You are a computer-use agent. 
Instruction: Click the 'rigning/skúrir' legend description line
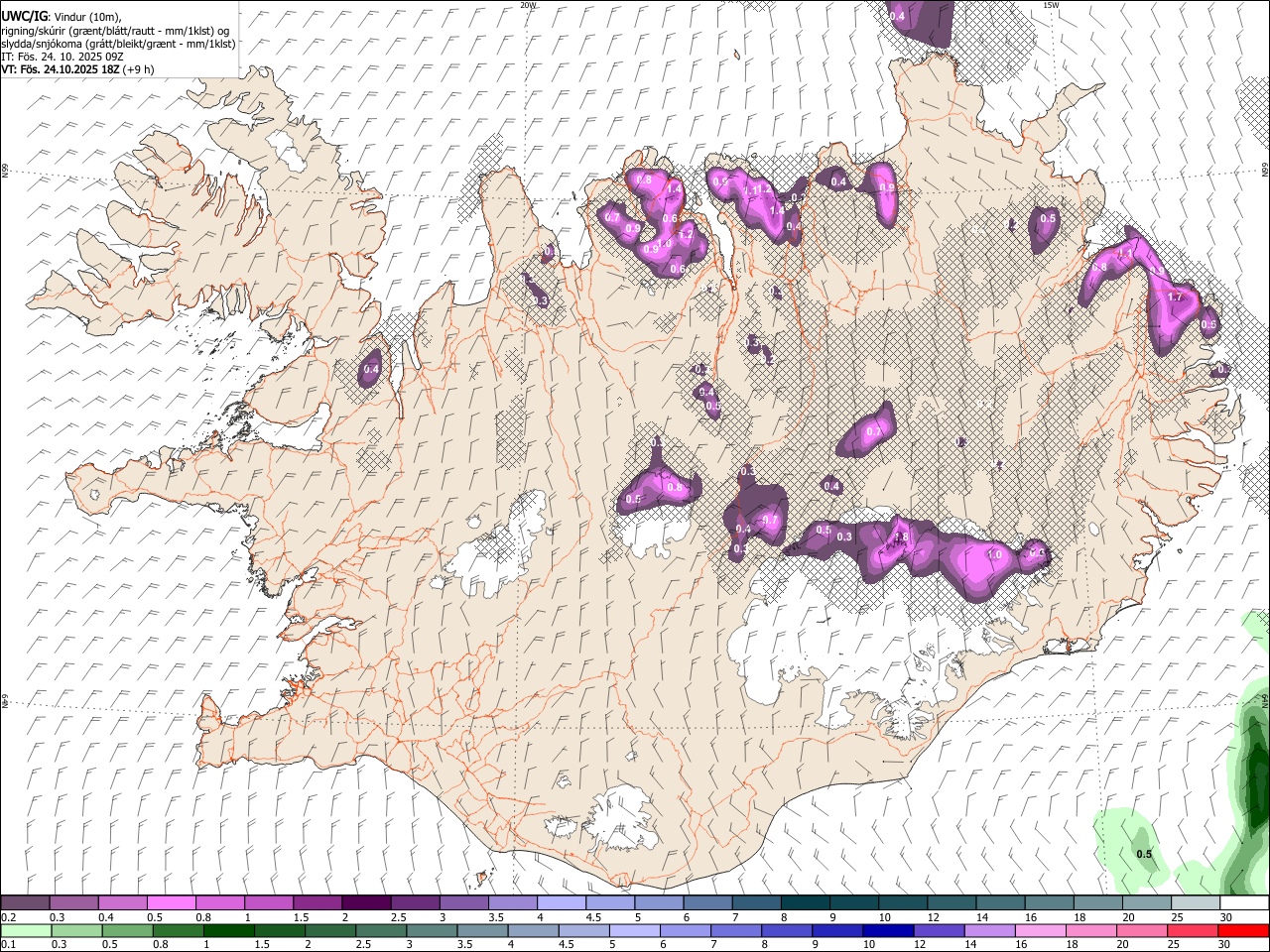click(x=115, y=30)
